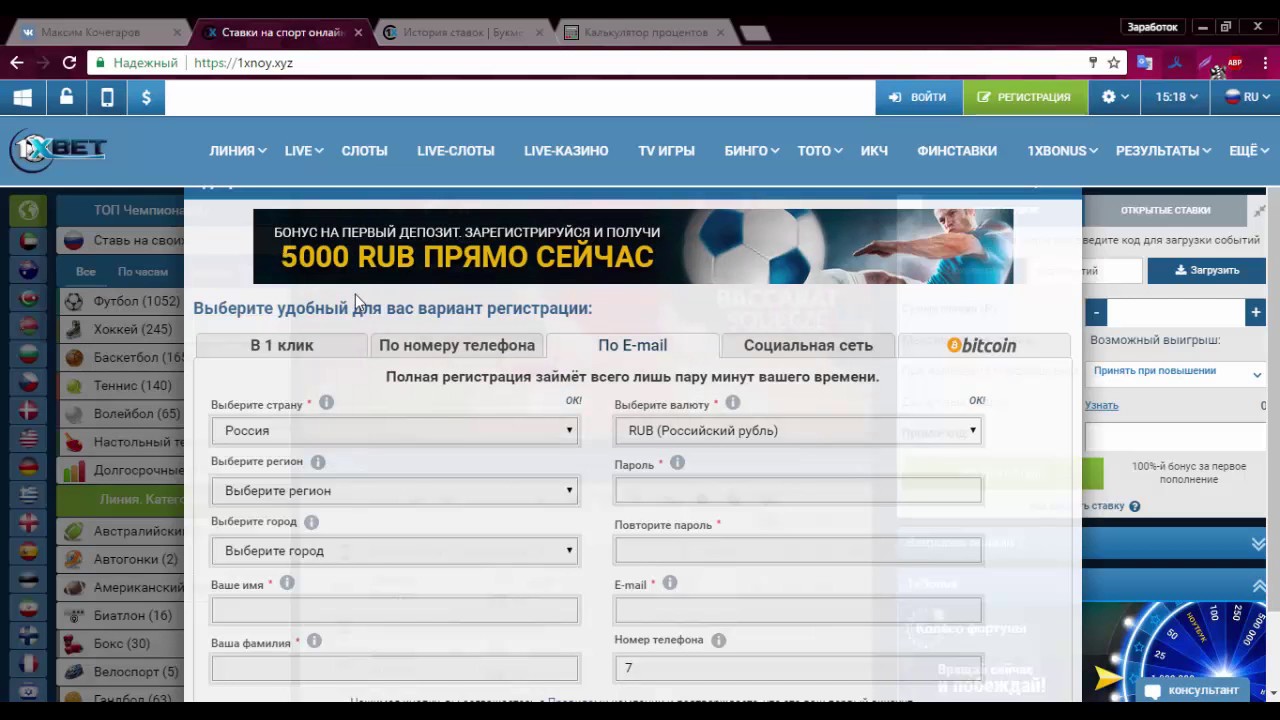Click the info icon next to Пароль
This screenshot has width=1280, height=720.
point(677,463)
